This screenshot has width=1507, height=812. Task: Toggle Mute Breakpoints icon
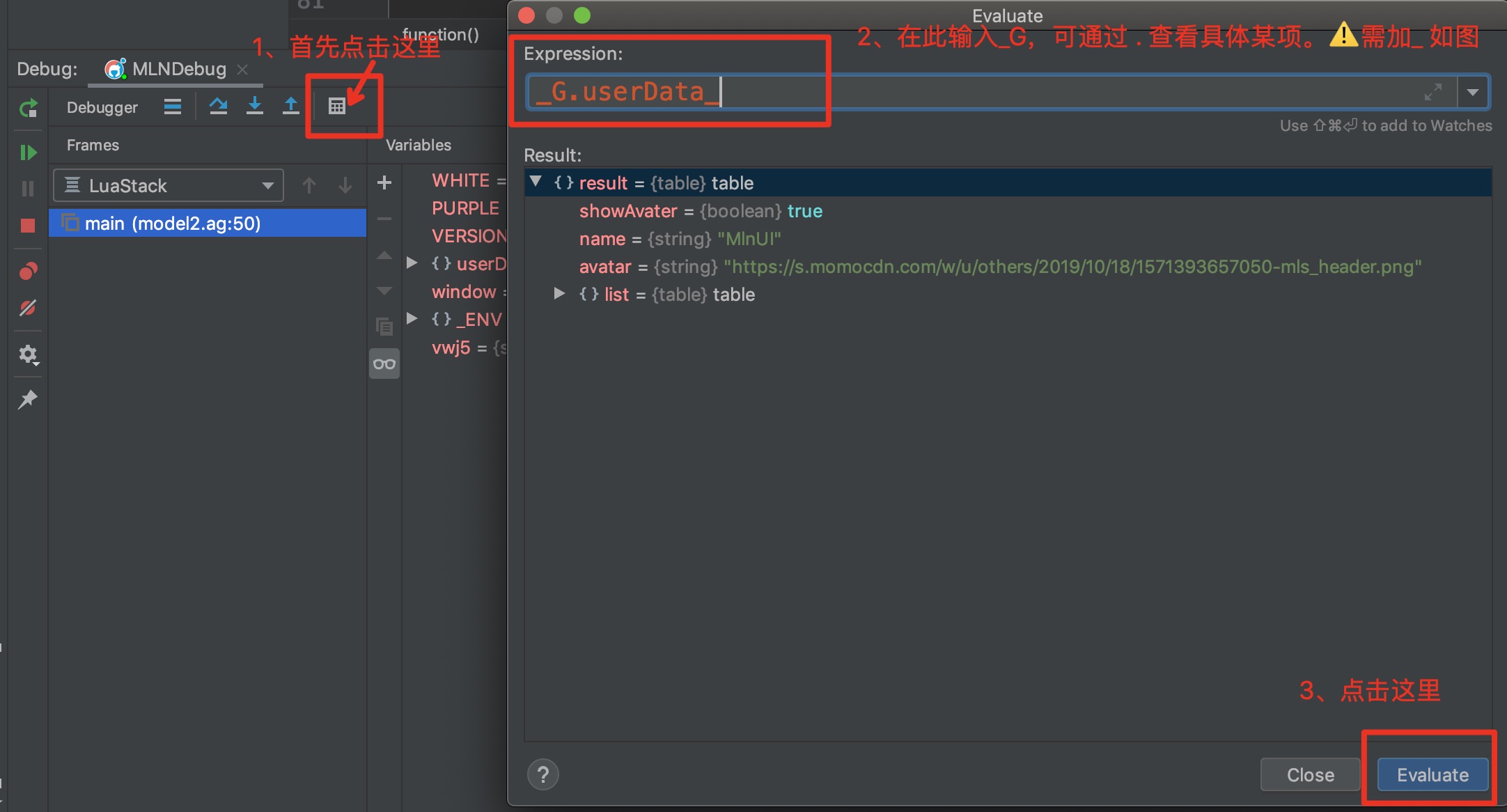pos(28,308)
